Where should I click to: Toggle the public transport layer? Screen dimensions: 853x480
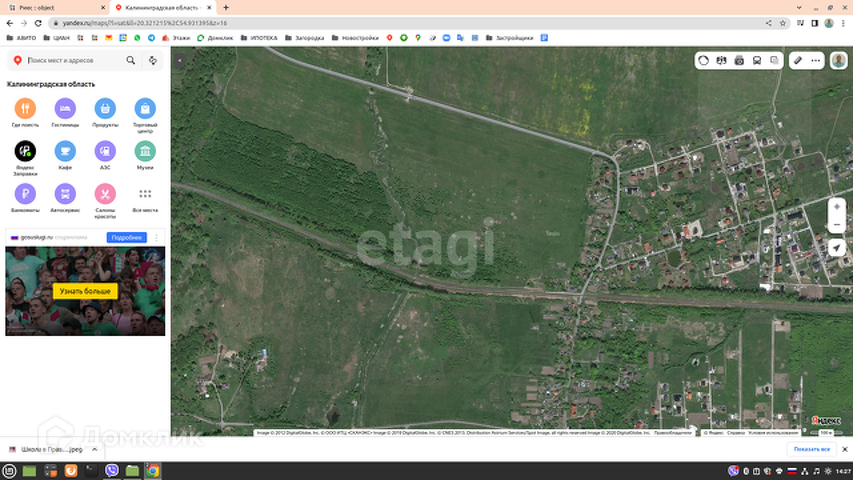coord(757,60)
